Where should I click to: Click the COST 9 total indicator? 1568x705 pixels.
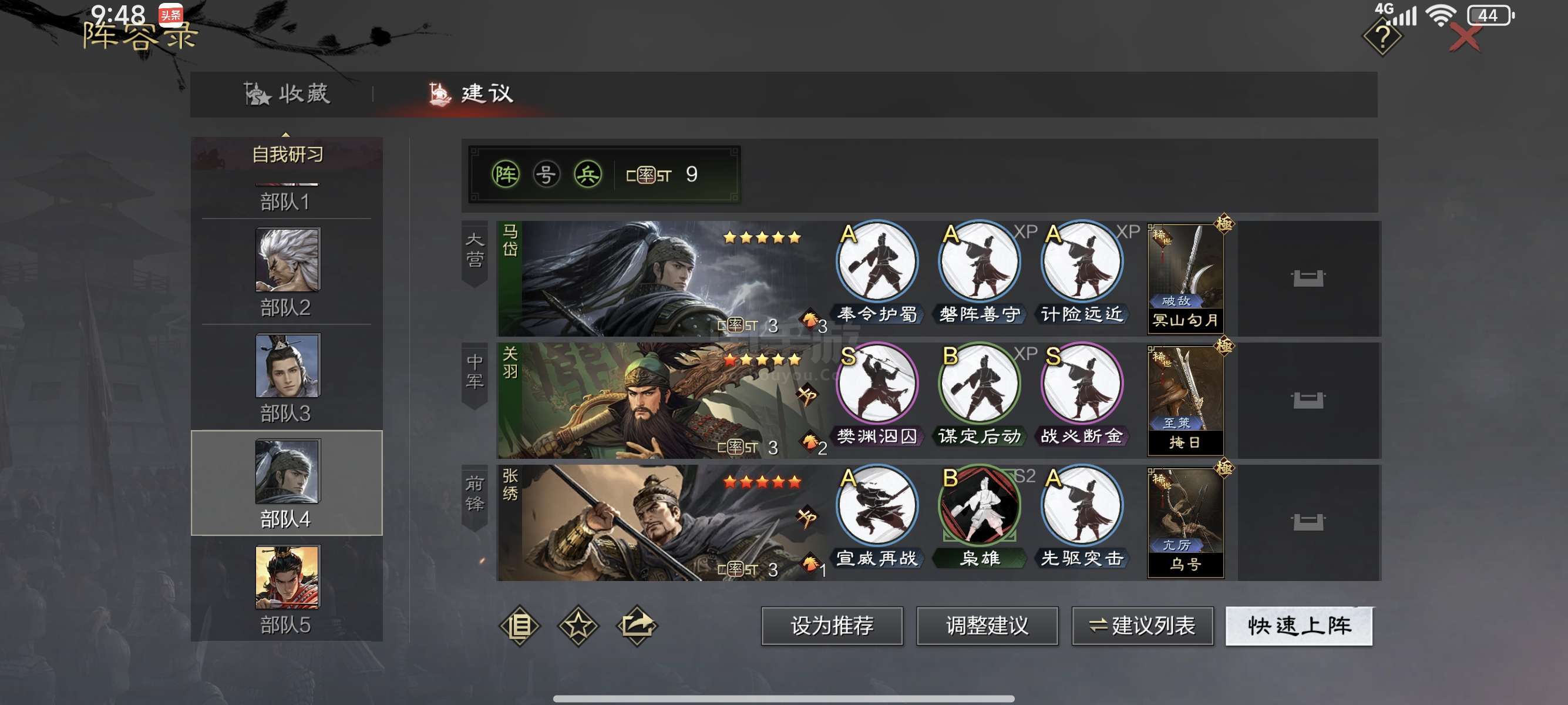[x=662, y=175]
